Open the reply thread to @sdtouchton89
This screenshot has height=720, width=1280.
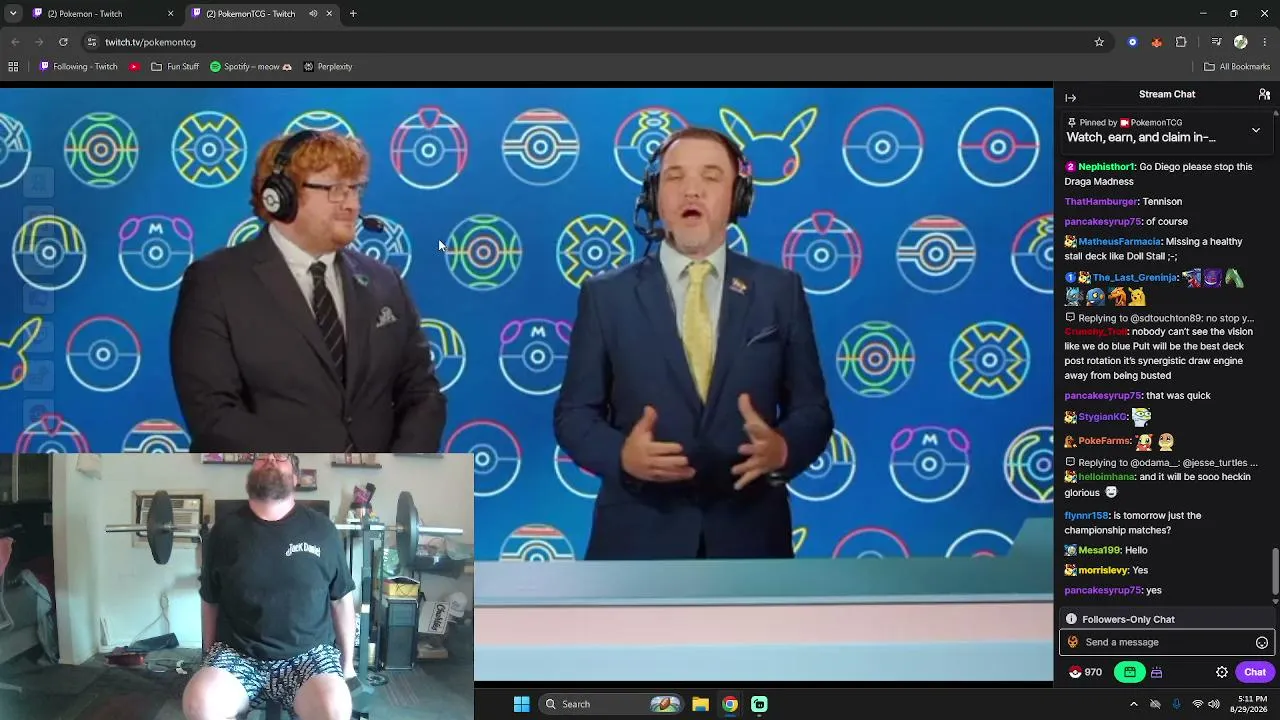[1159, 318]
